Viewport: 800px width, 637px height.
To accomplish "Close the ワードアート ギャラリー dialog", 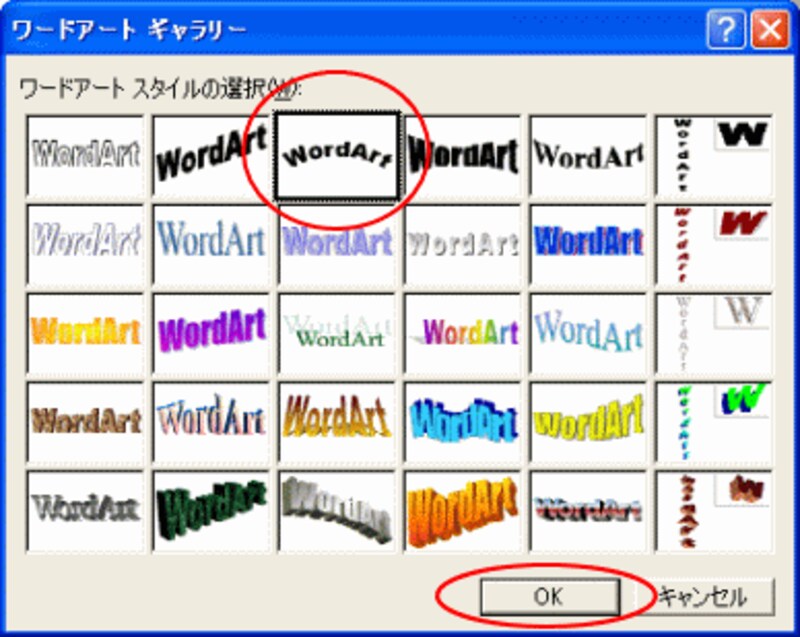I will point(770,30).
